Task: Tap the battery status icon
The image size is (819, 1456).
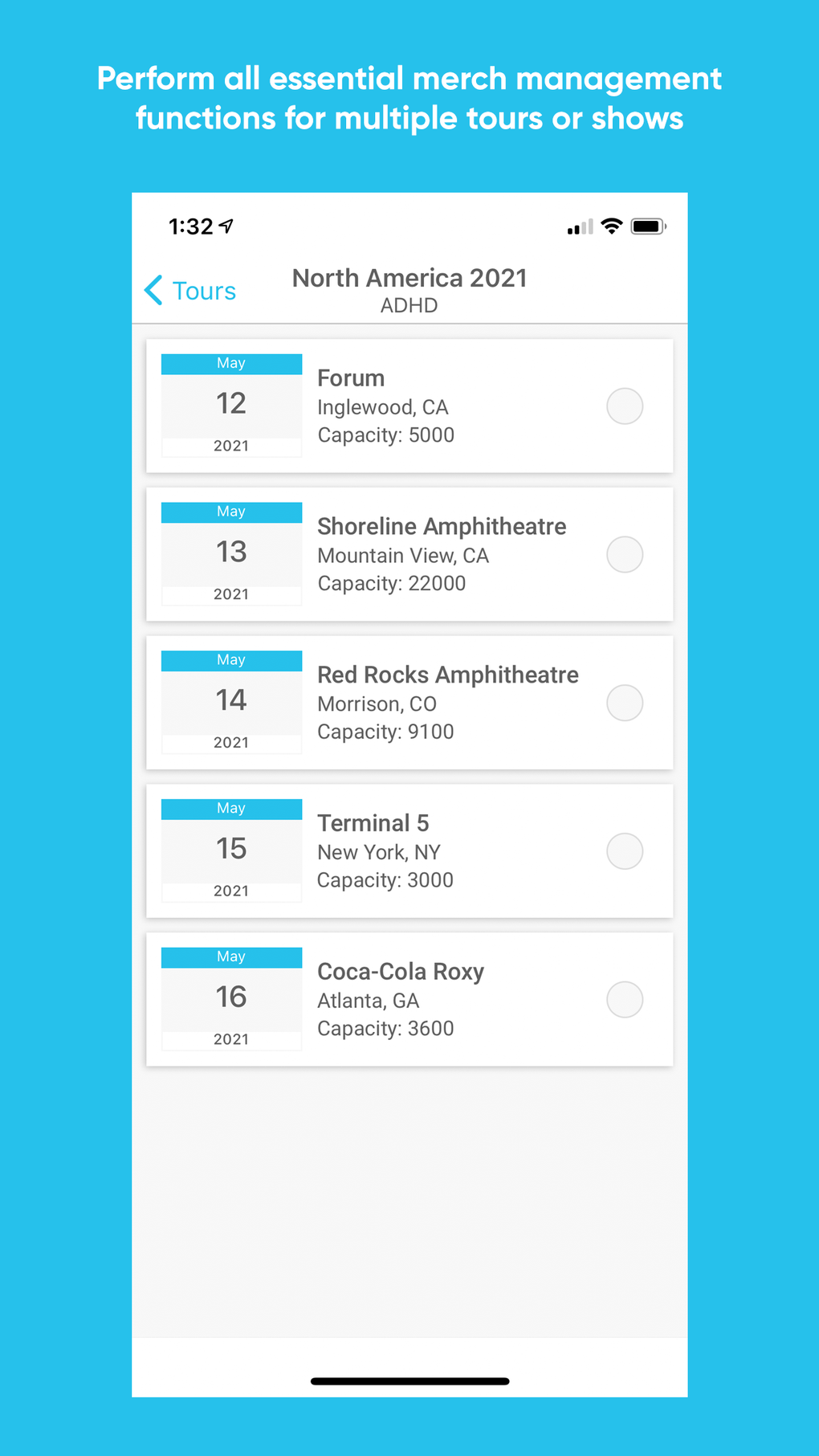Action: (x=648, y=226)
